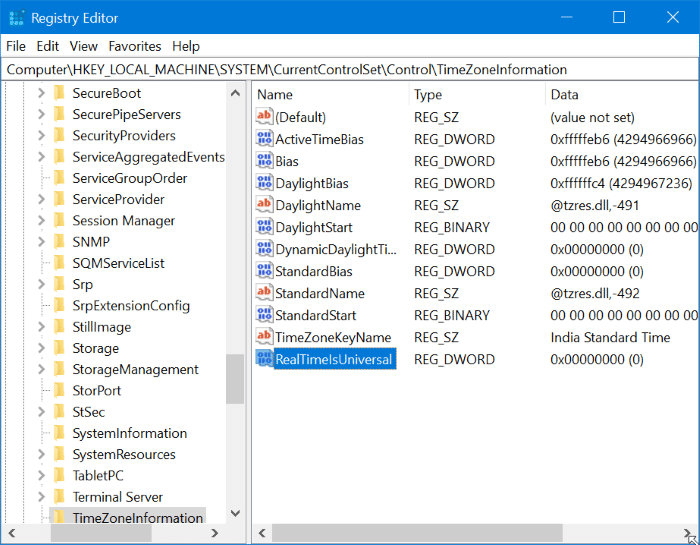Viewport: 700px width, 545px height.
Task: Select the TimeZoneKeyName value name
Action: (333, 337)
